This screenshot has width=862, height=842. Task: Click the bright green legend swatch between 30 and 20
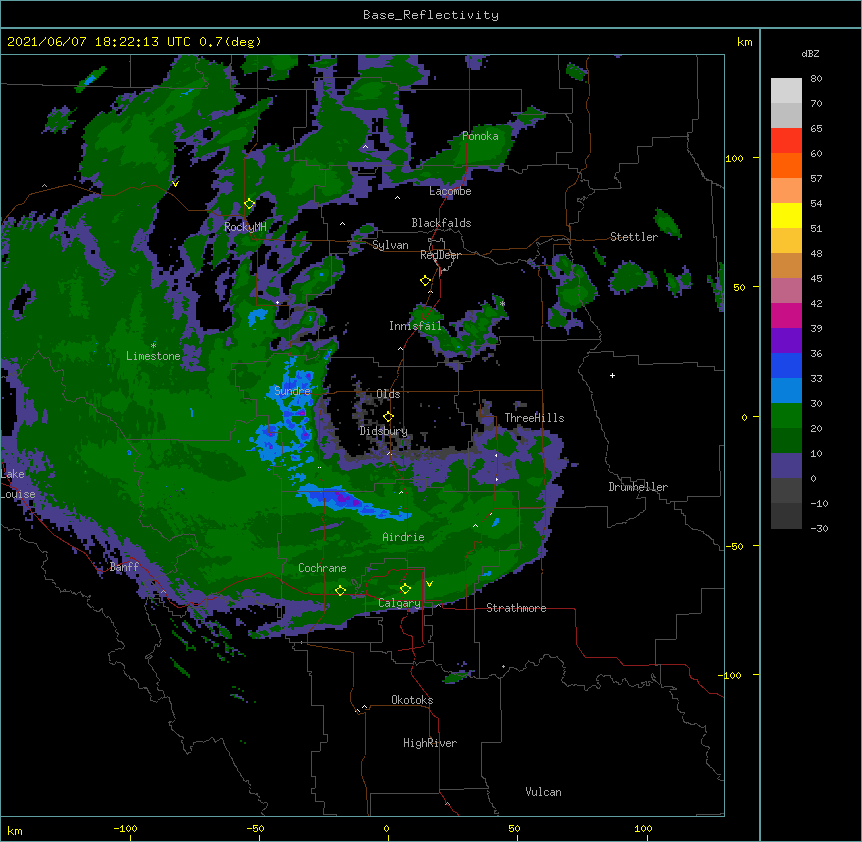786,416
